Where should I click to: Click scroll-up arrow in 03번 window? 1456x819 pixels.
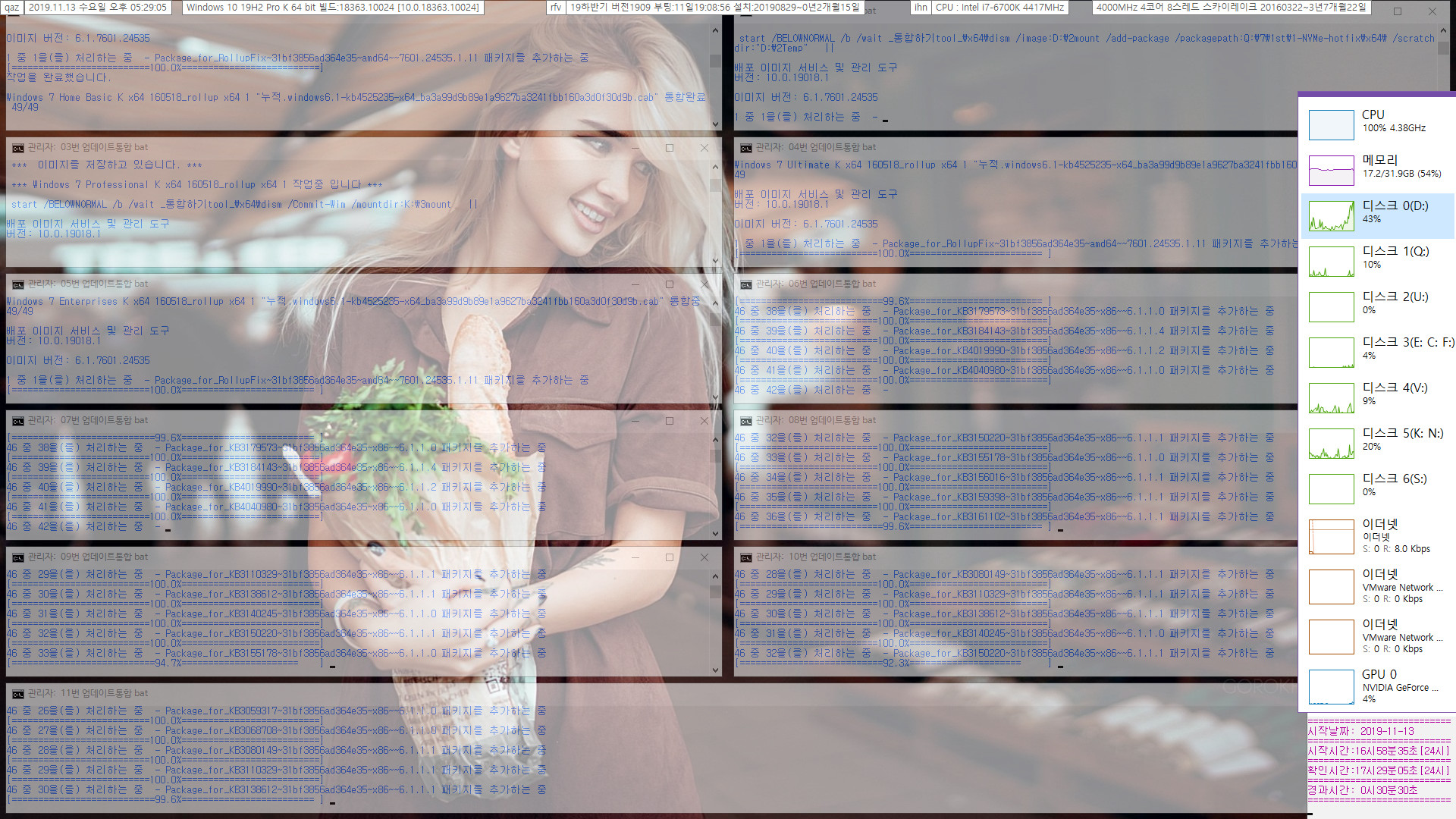[715, 168]
